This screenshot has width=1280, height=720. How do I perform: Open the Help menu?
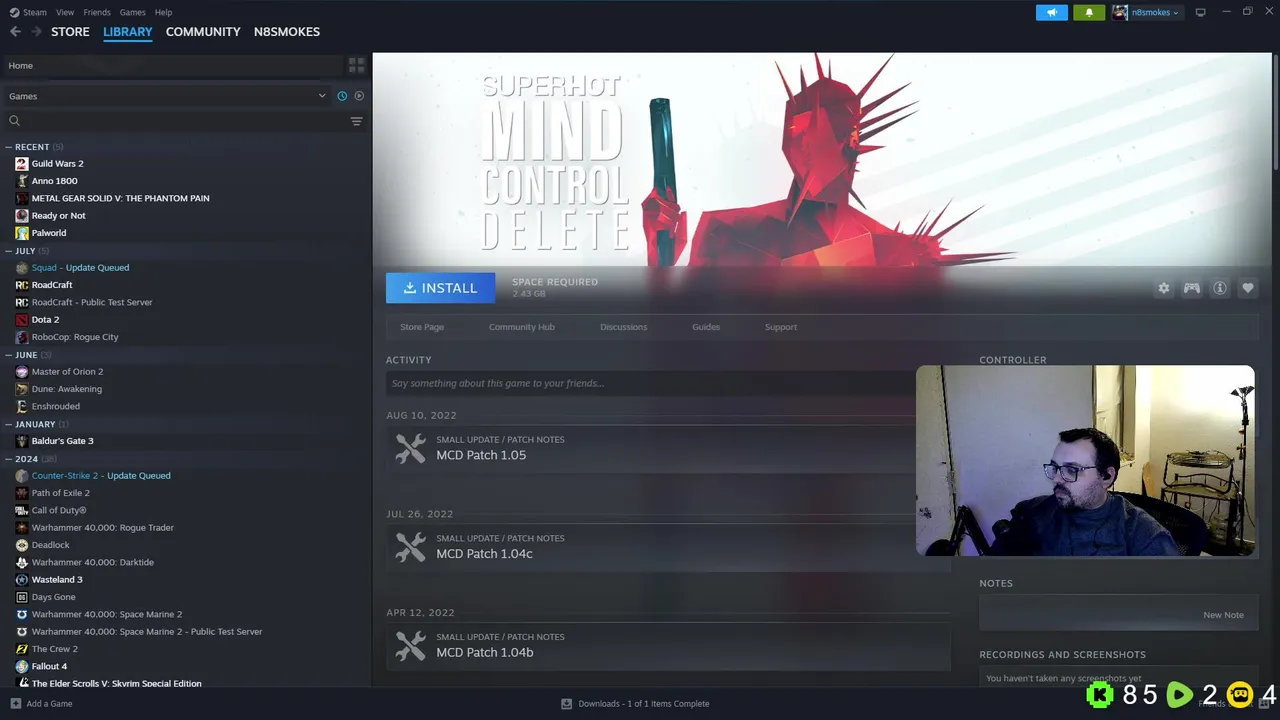pyautogui.click(x=163, y=12)
